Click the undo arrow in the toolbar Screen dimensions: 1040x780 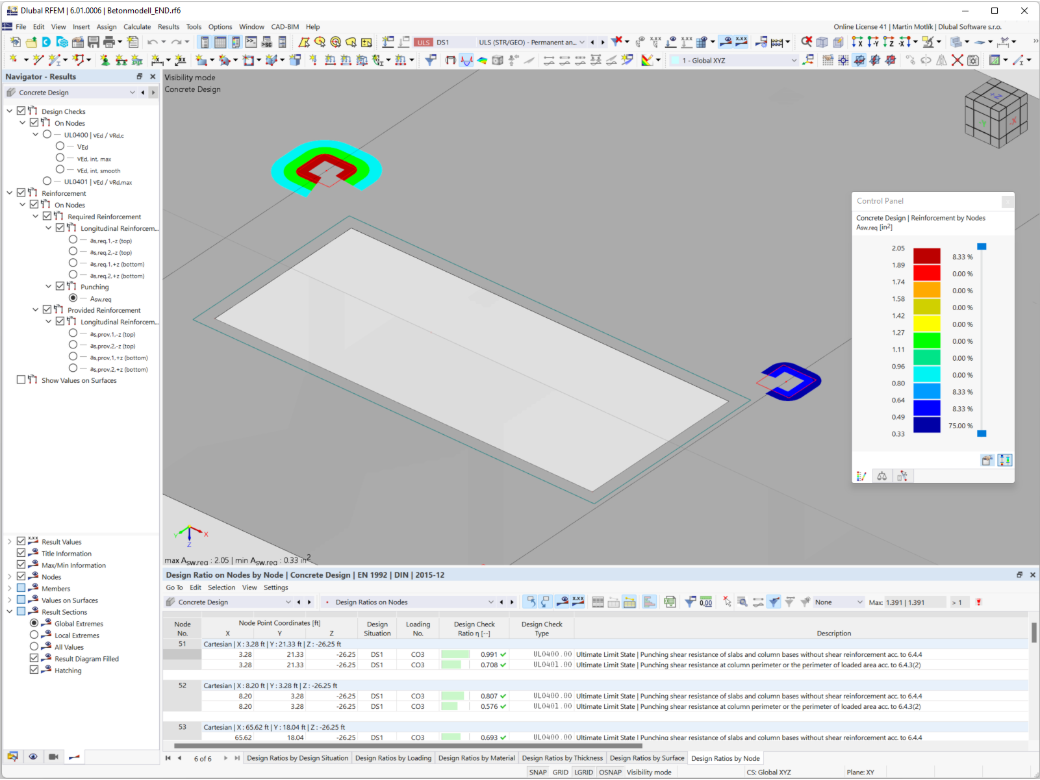pyautogui.click(x=153, y=42)
